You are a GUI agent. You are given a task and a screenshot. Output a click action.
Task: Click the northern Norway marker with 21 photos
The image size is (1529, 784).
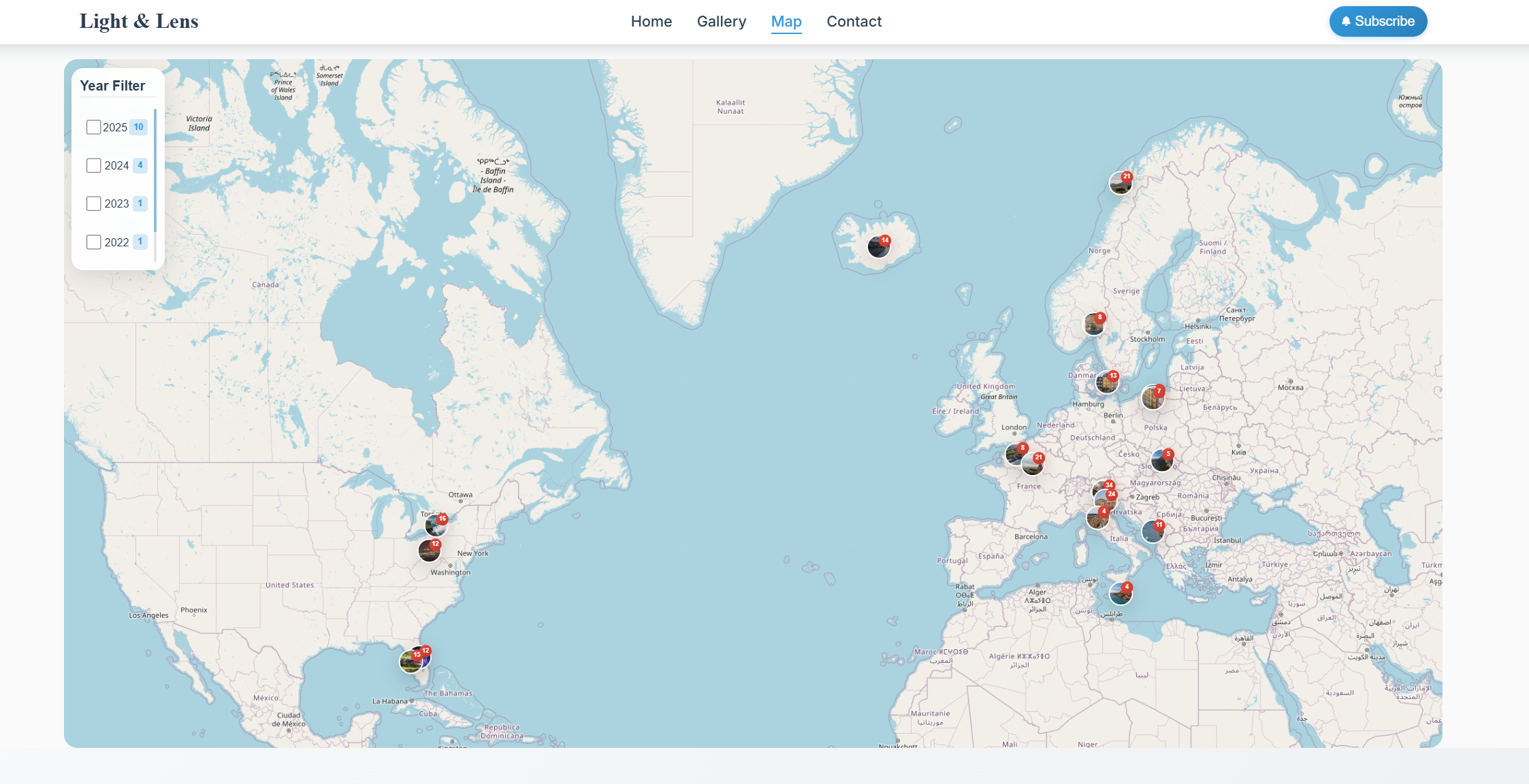coord(1120,183)
